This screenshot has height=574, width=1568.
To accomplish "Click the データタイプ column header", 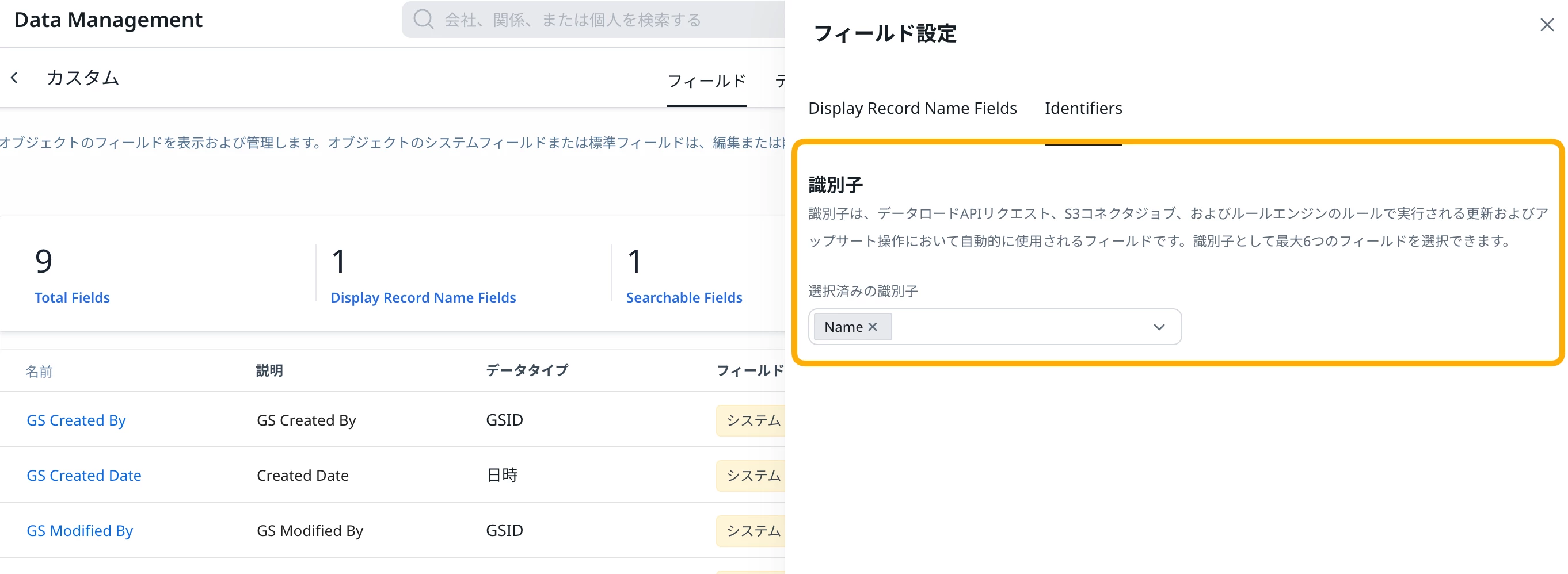I will 527,370.
